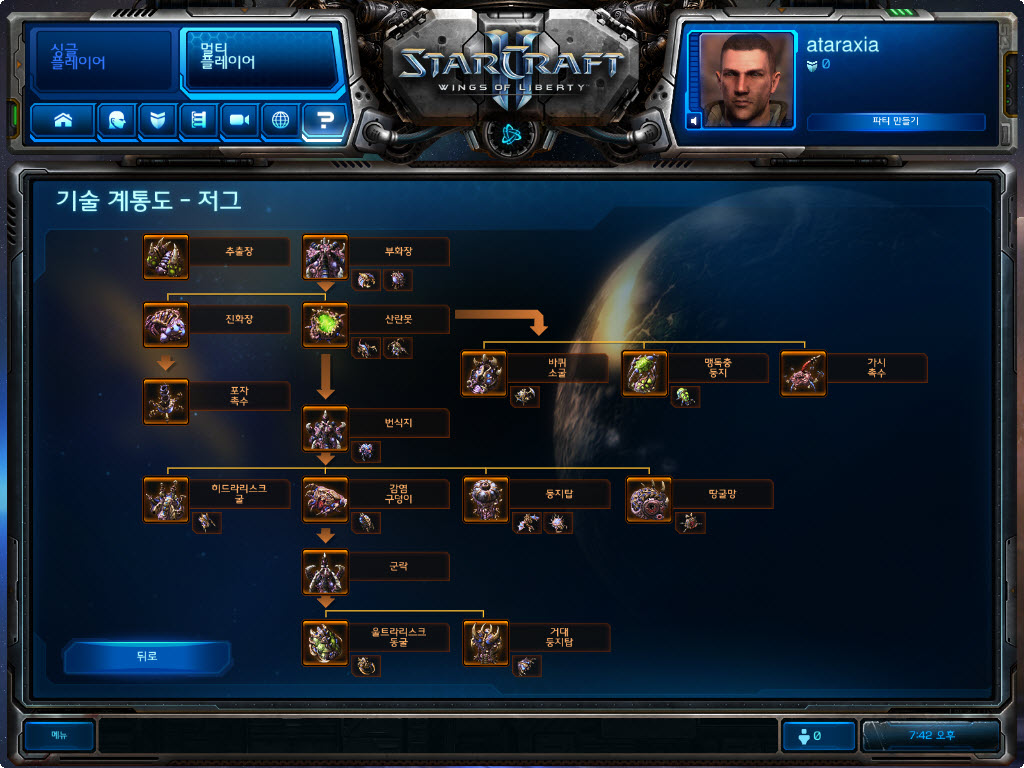Image resolution: width=1024 pixels, height=768 pixels.
Task: Switch to the 싱글 플레이어 tab
Action: point(103,60)
